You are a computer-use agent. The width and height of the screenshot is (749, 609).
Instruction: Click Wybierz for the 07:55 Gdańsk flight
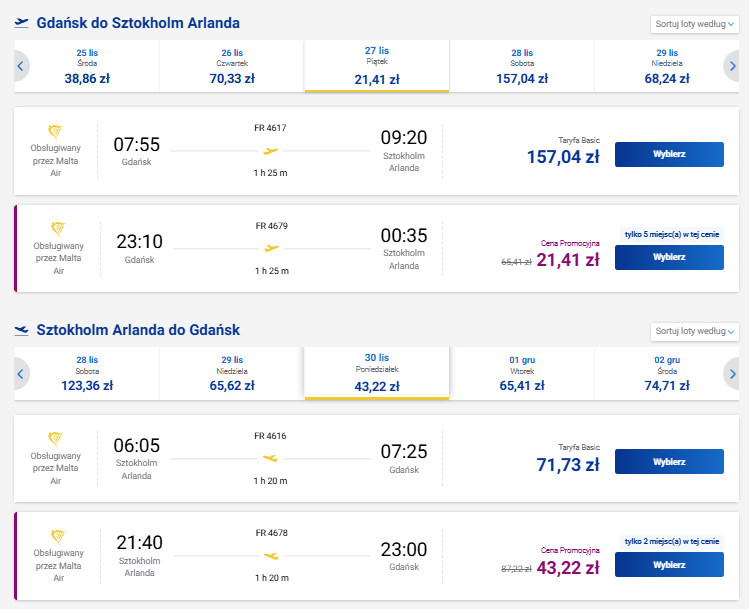point(669,154)
